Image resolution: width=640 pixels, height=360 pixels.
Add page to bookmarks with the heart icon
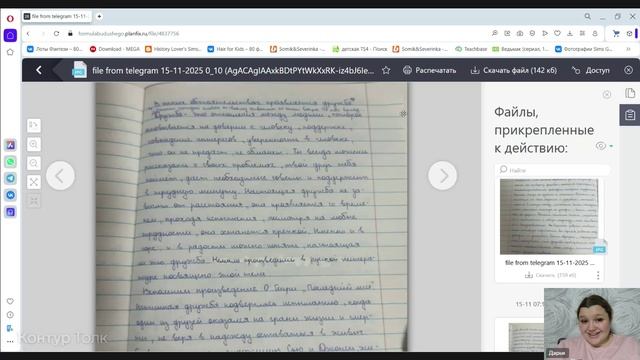(558, 33)
